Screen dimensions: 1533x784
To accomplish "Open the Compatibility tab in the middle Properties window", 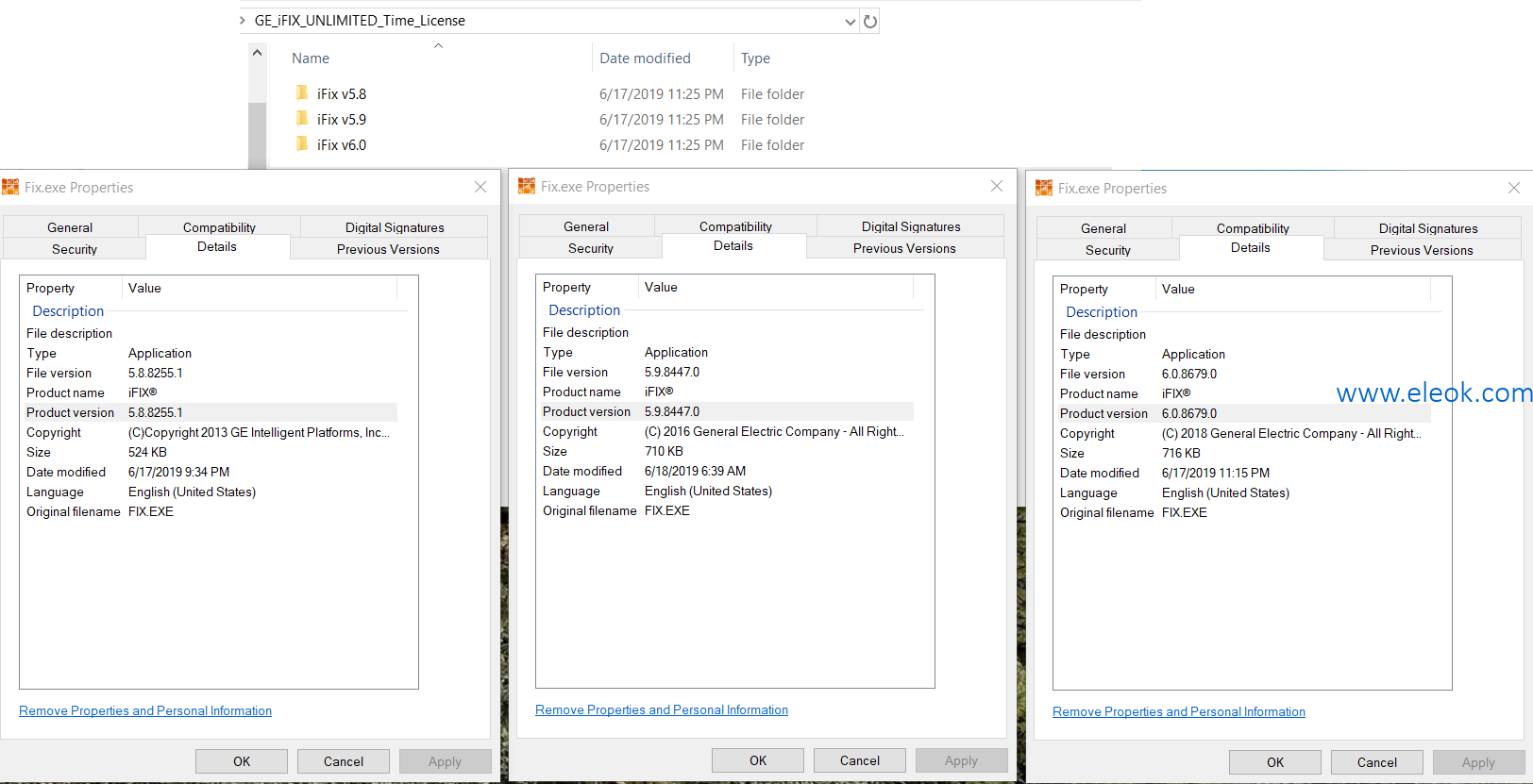I will 735,226.
